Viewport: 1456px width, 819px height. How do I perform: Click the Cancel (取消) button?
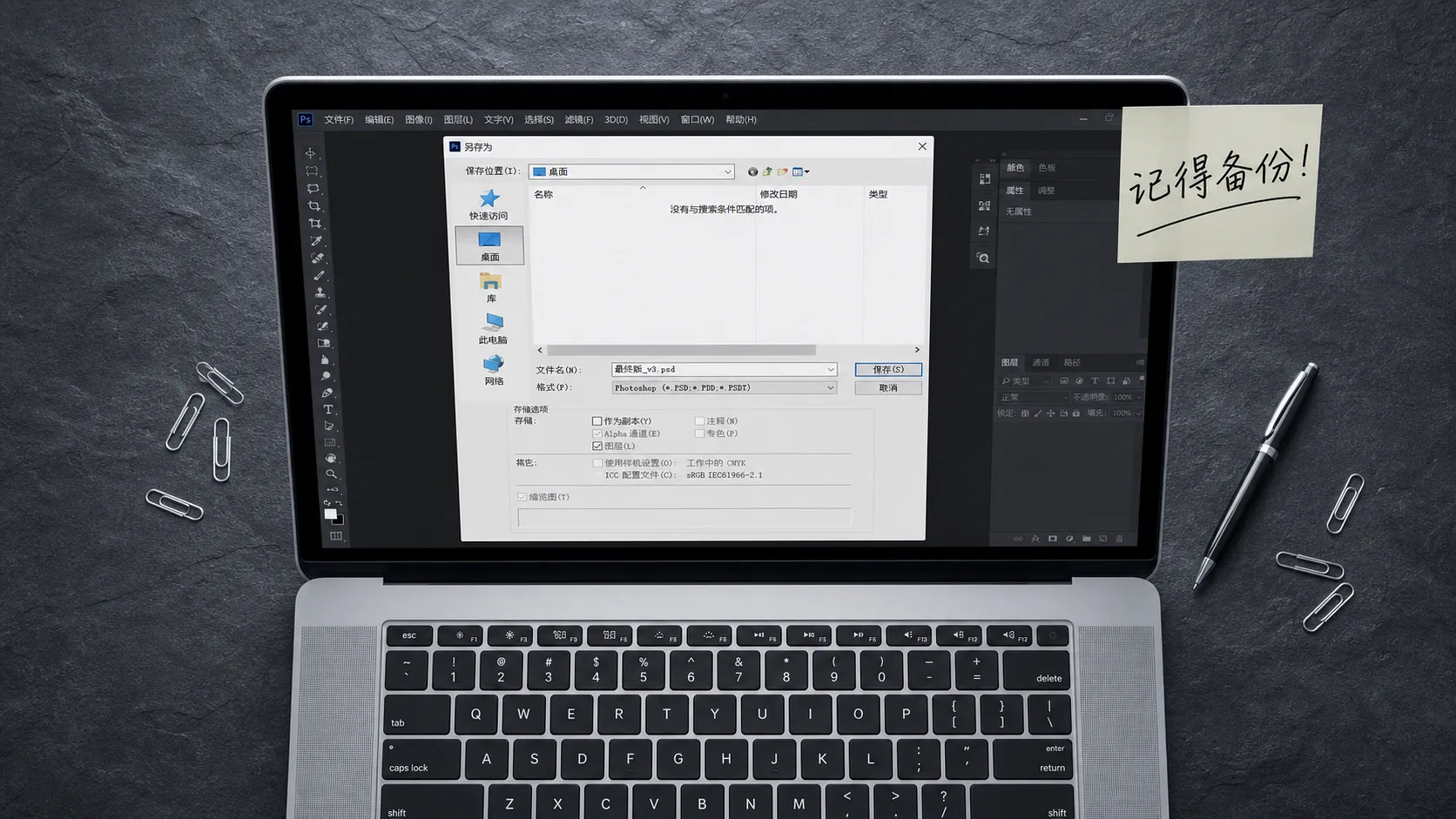(888, 388)
